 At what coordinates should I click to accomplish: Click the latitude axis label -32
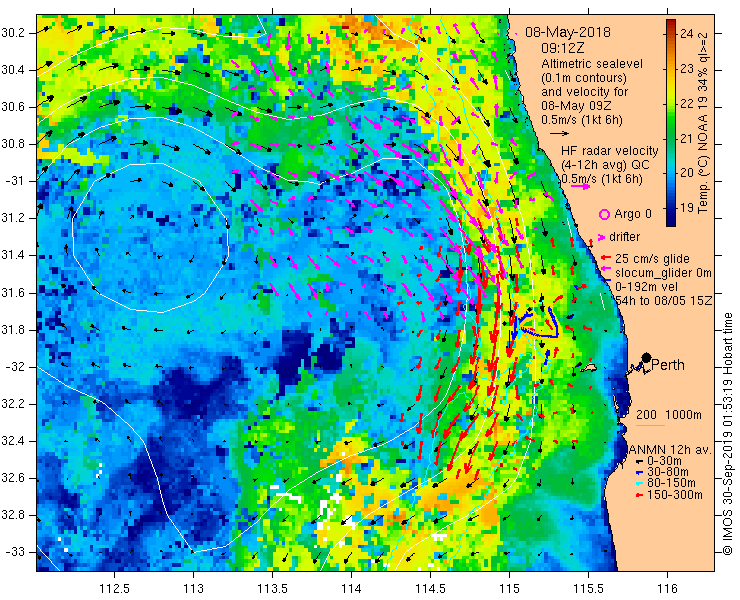[x=17, y=367]
